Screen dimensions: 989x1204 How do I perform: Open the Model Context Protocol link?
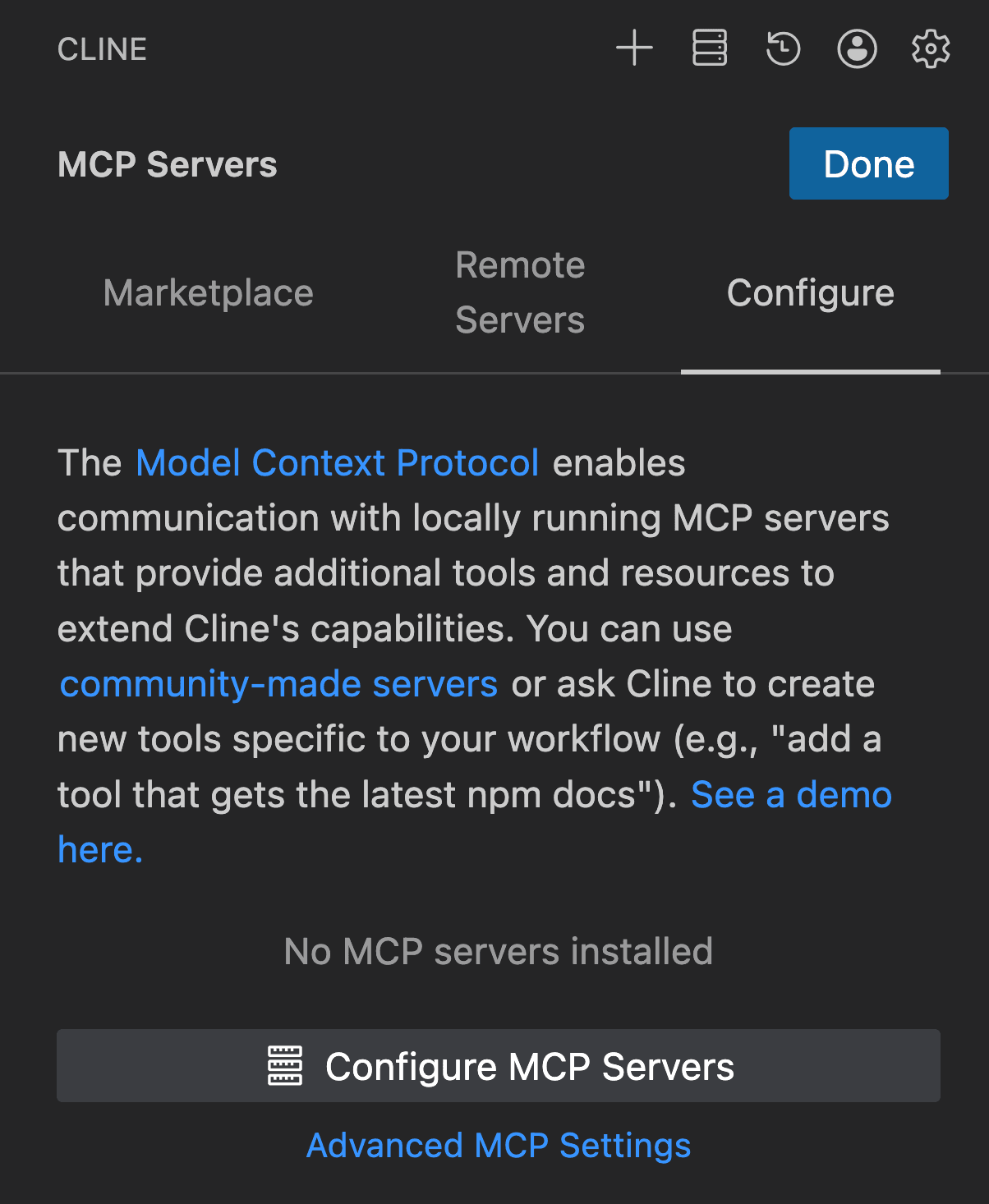pos(337,462)
